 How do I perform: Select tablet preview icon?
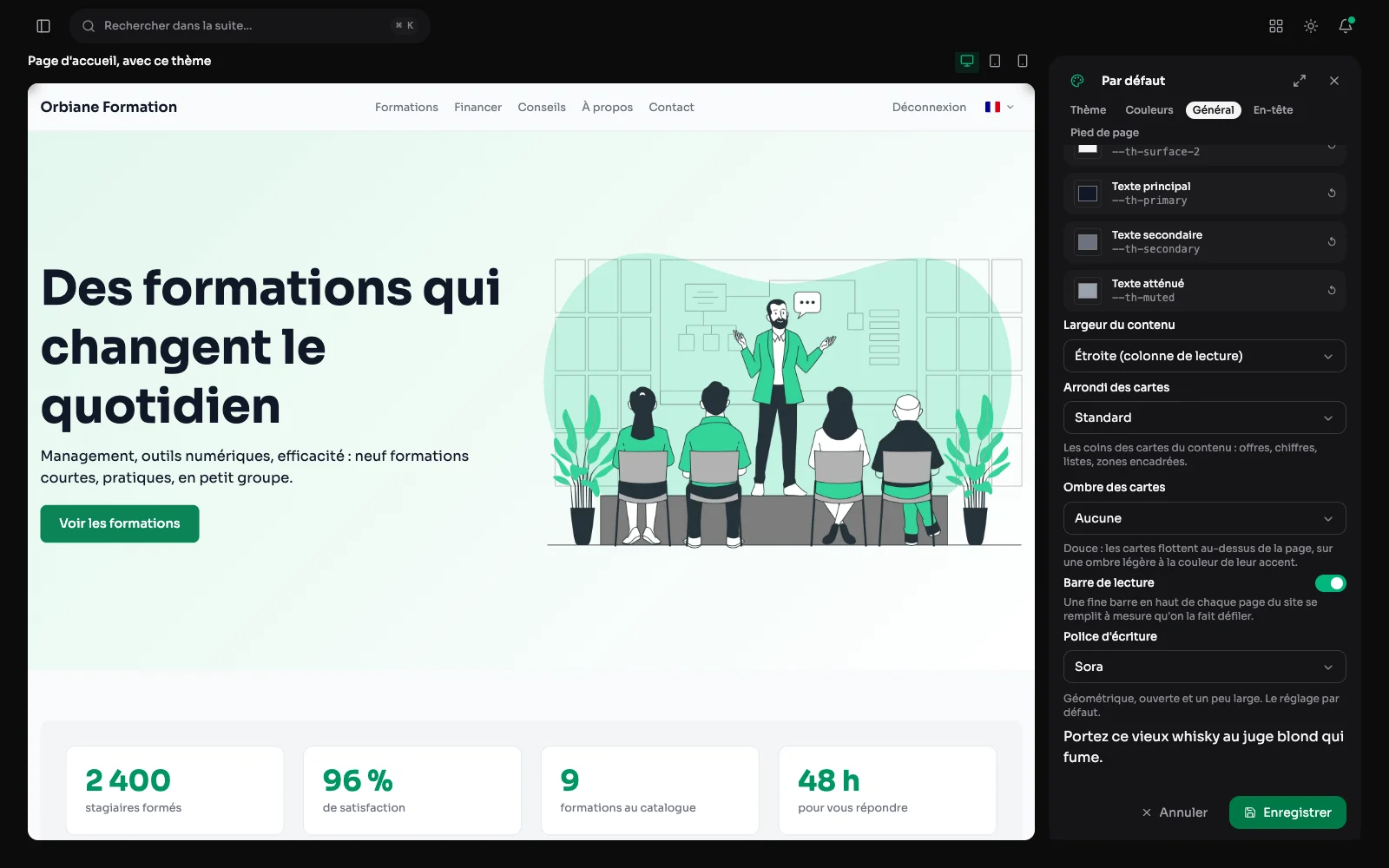tap(995, 61)
